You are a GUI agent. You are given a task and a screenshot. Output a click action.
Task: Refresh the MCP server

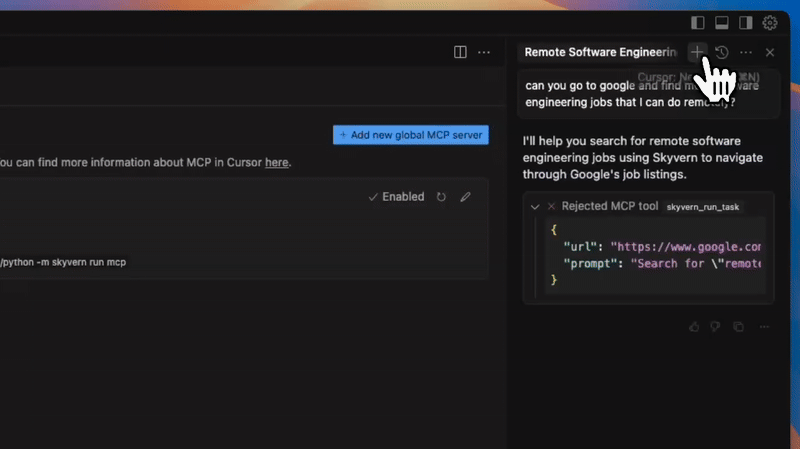point(441,197)
